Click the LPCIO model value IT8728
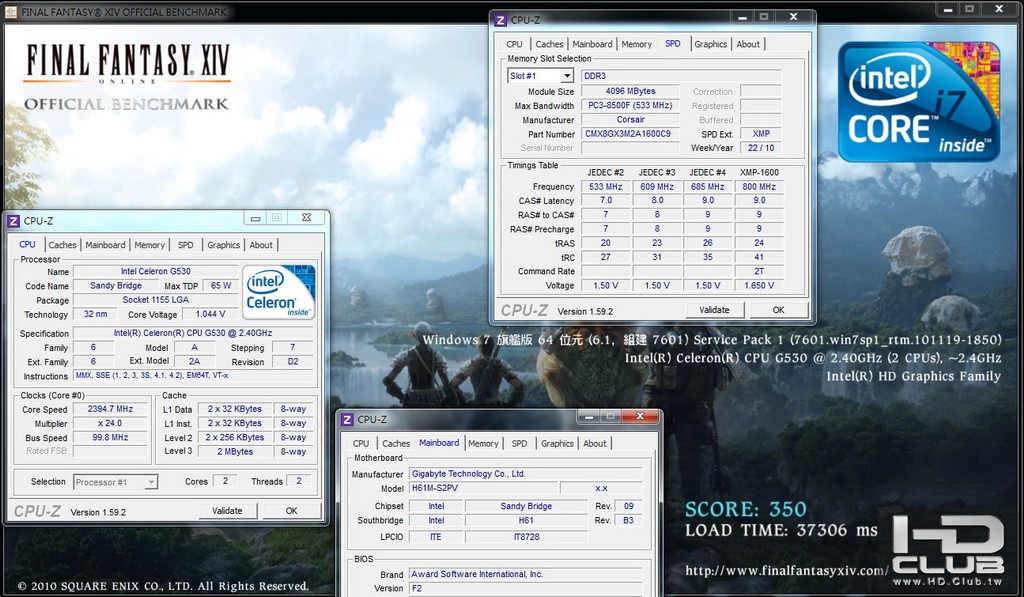Screen dimensions: 1024x597 coord(526,537)
